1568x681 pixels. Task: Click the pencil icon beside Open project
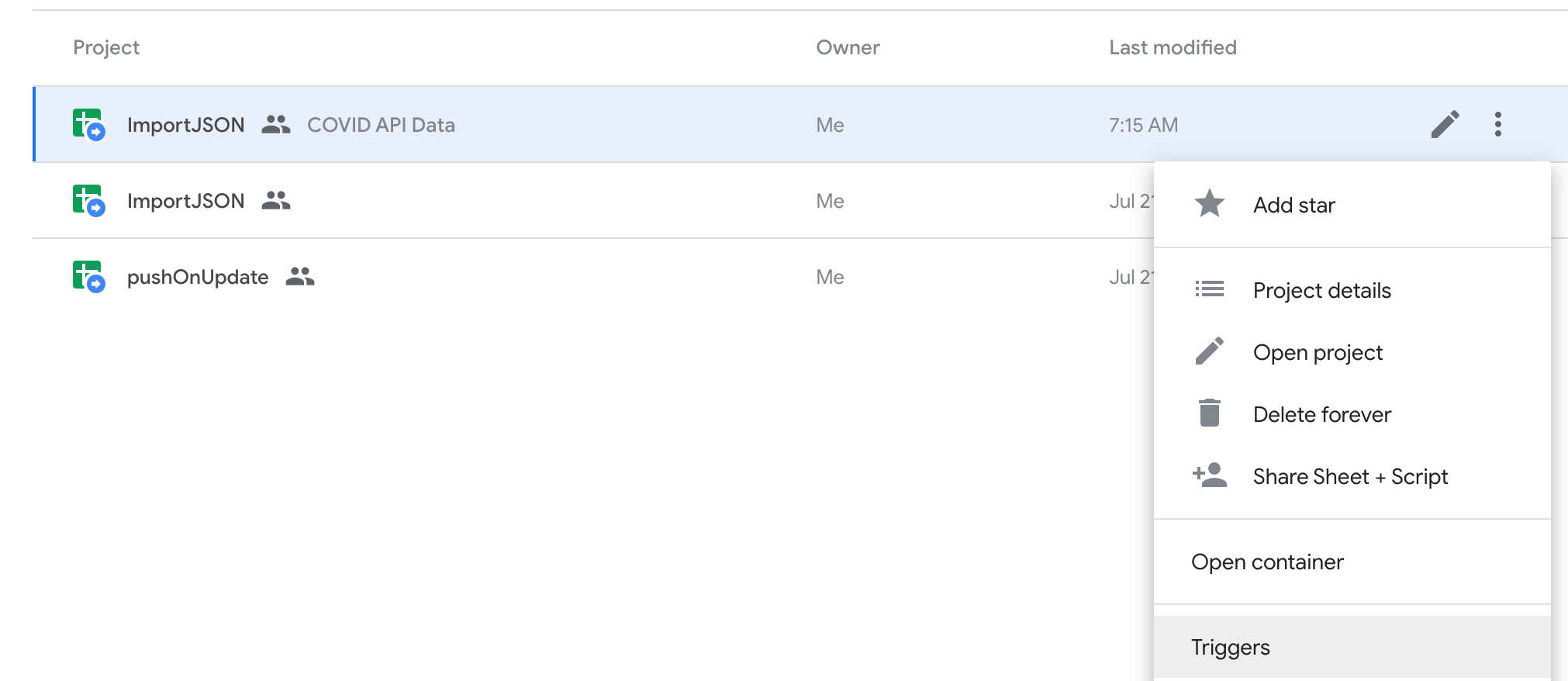pos(1209,351)
